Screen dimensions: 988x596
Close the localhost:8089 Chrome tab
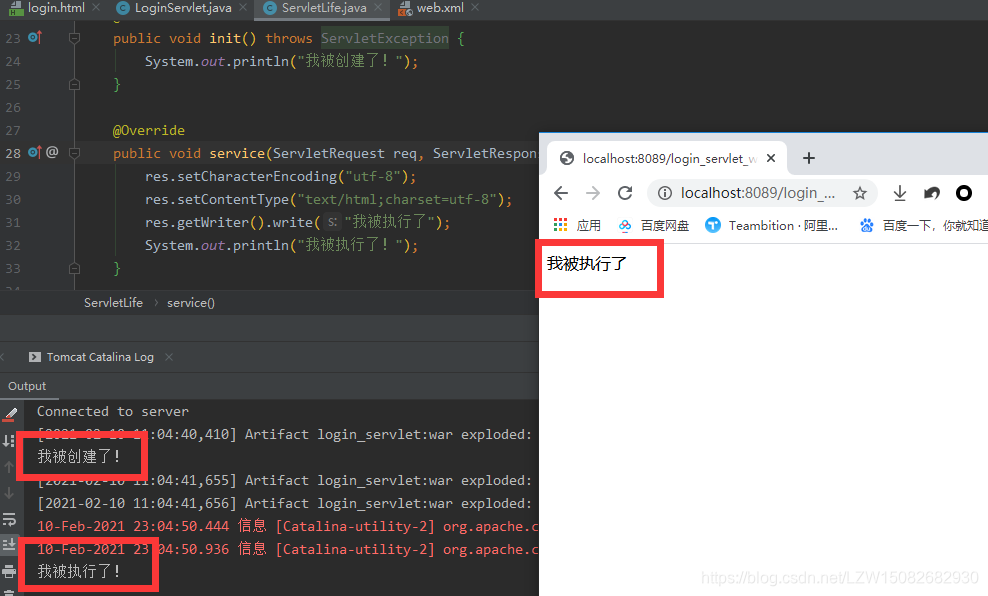[x=771, y=158]
